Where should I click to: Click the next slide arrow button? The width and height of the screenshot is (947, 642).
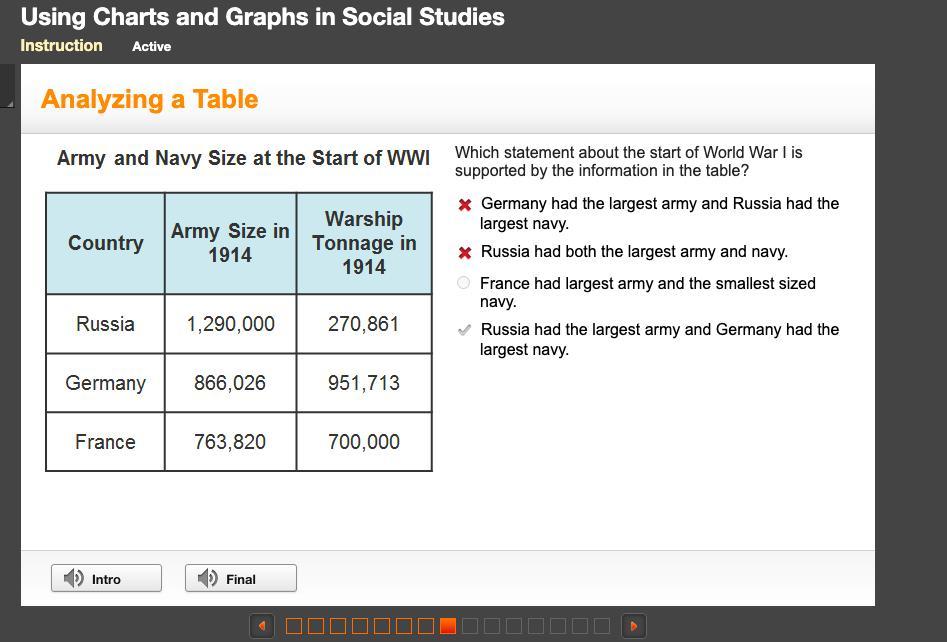pyautogui.click(x=633, y=626)
